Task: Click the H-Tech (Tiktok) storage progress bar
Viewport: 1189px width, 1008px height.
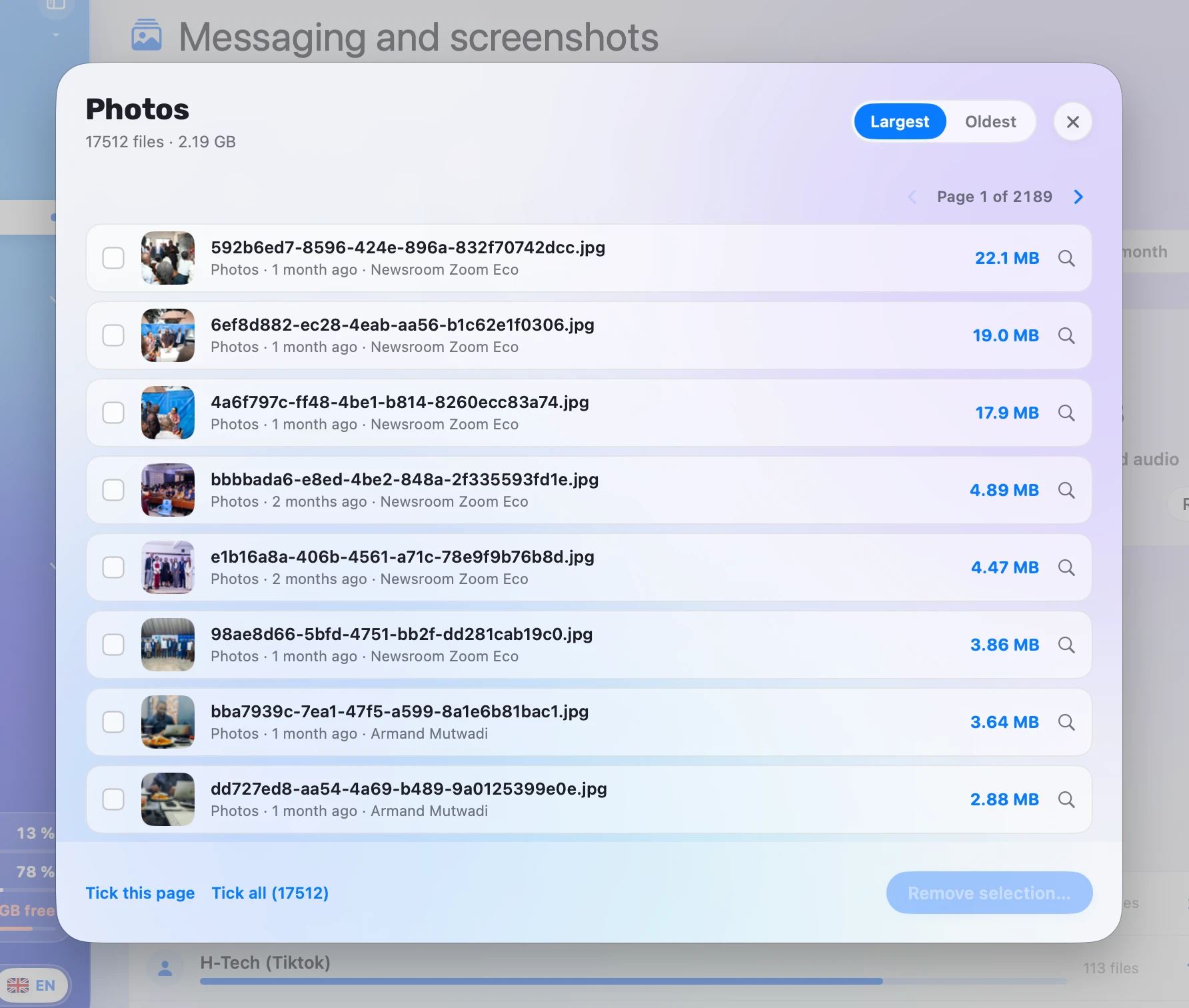Action: [633, 981]
